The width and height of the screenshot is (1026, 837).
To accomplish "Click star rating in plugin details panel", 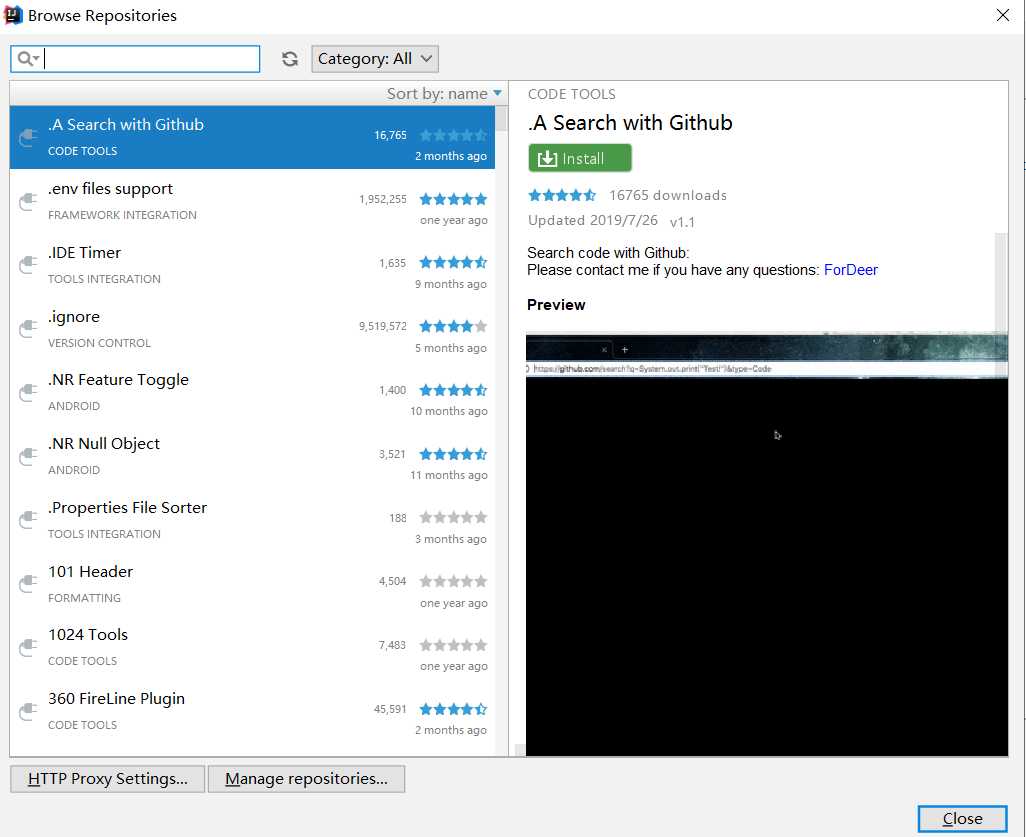I will pos(562,195).
